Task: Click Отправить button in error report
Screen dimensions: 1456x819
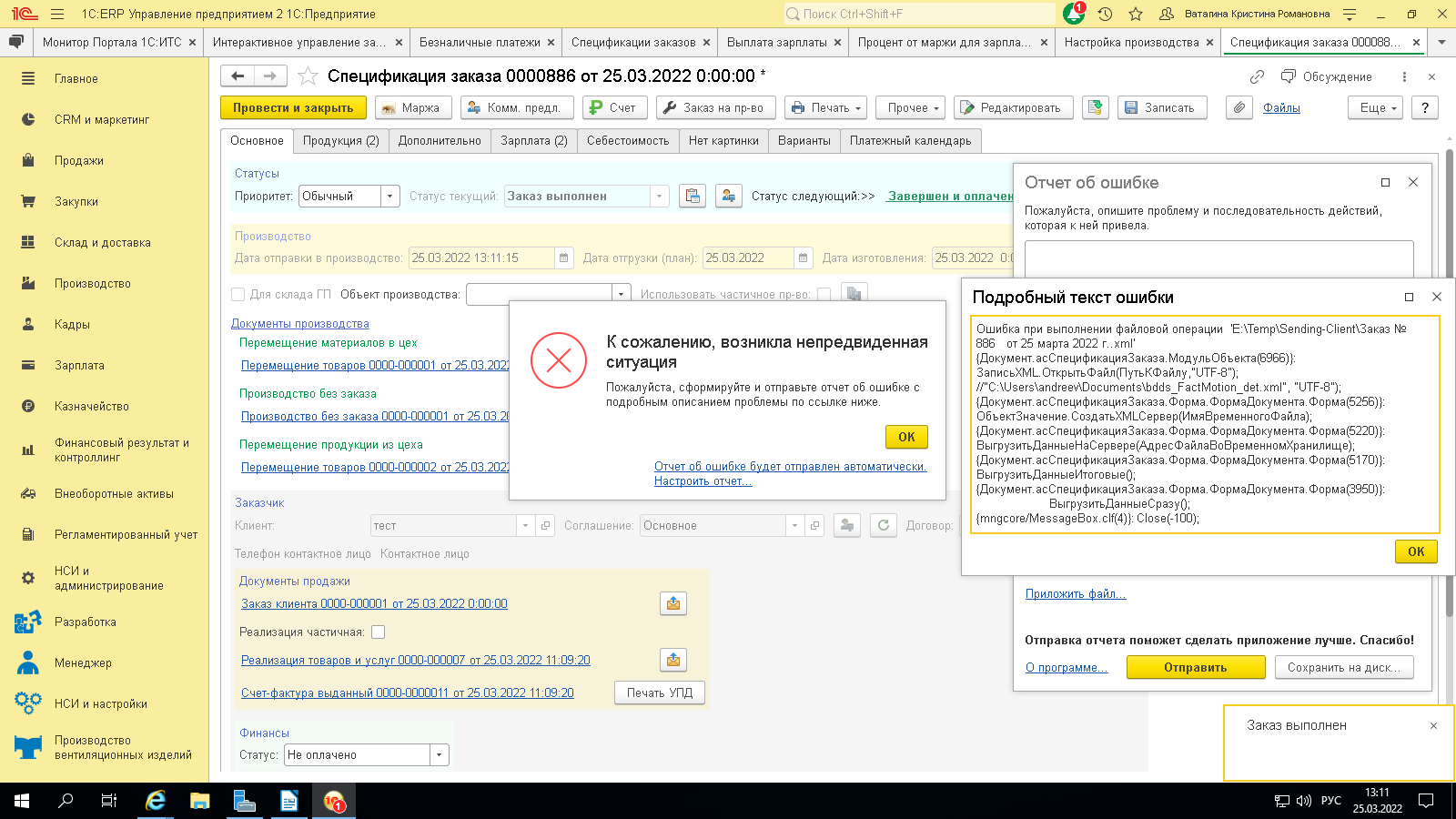Action: pos(1196,667)
